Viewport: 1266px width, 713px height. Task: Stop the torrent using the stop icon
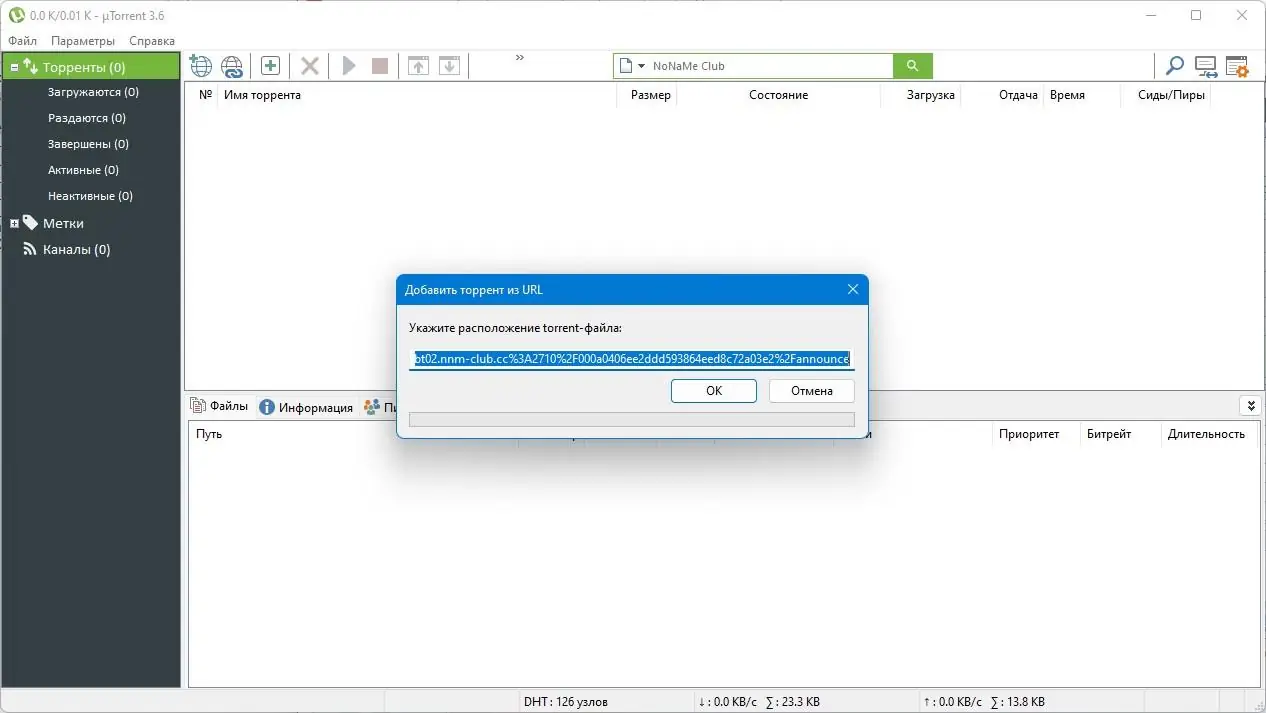click(x=380, y=65)
